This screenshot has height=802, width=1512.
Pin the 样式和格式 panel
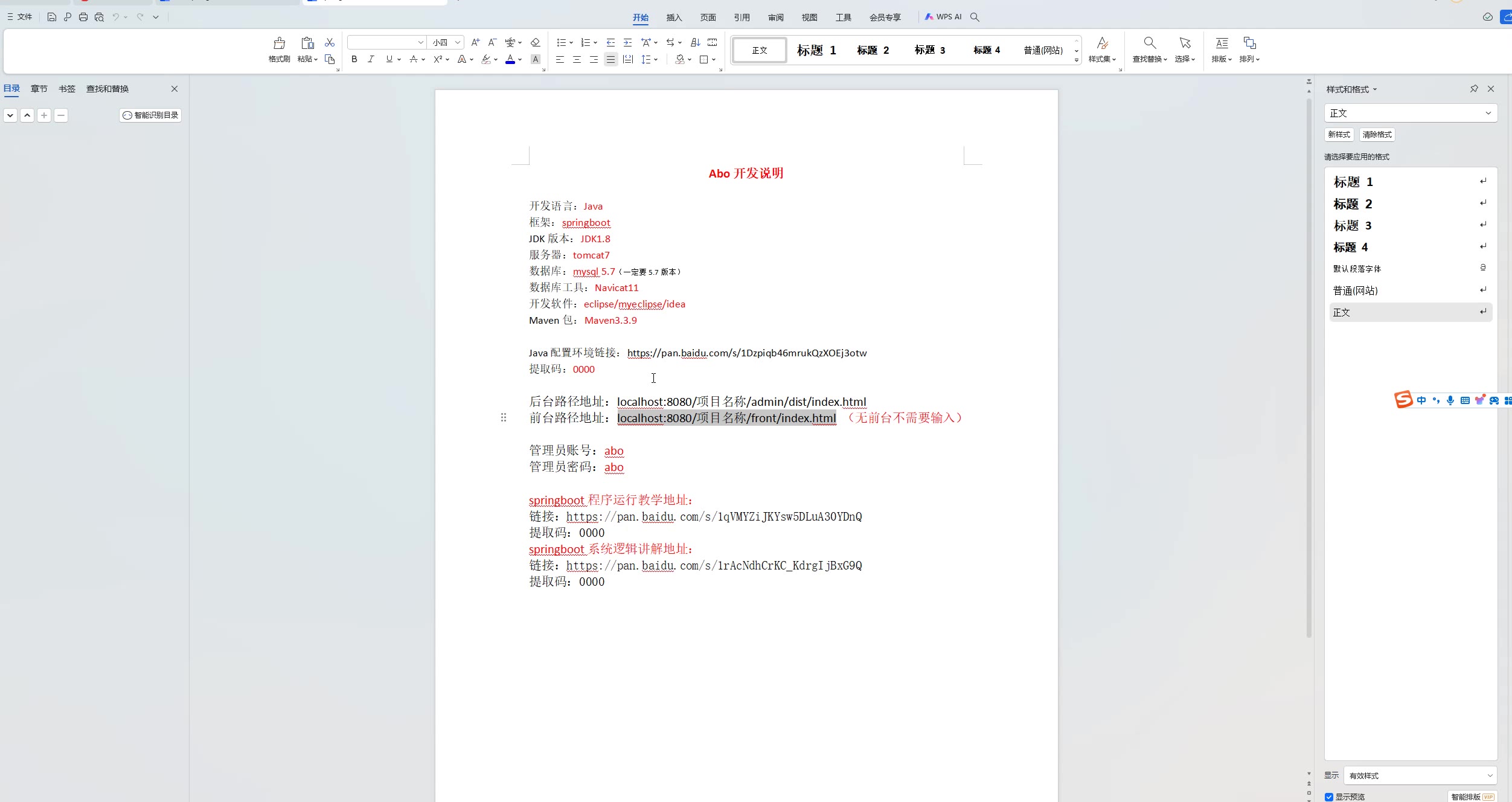pyautogui.click(x=1474, y=89)
